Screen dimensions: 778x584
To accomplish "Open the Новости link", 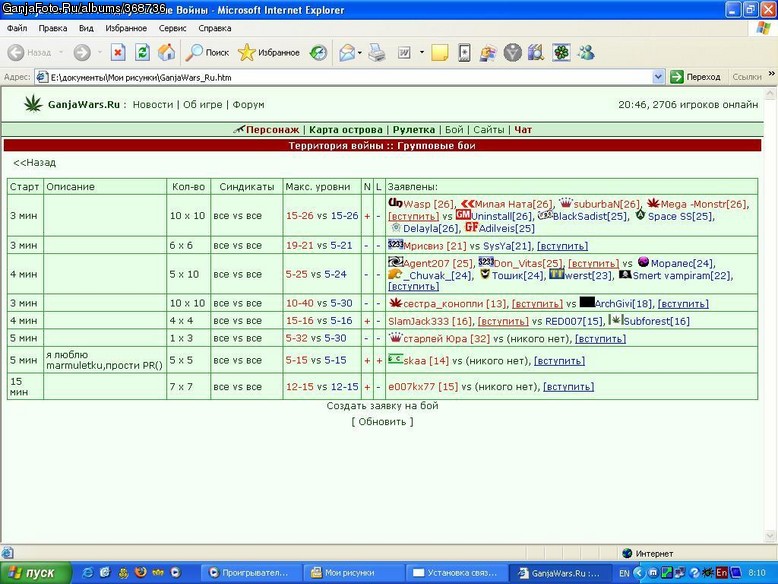I will pyautogui.click(x=153, y=105).
